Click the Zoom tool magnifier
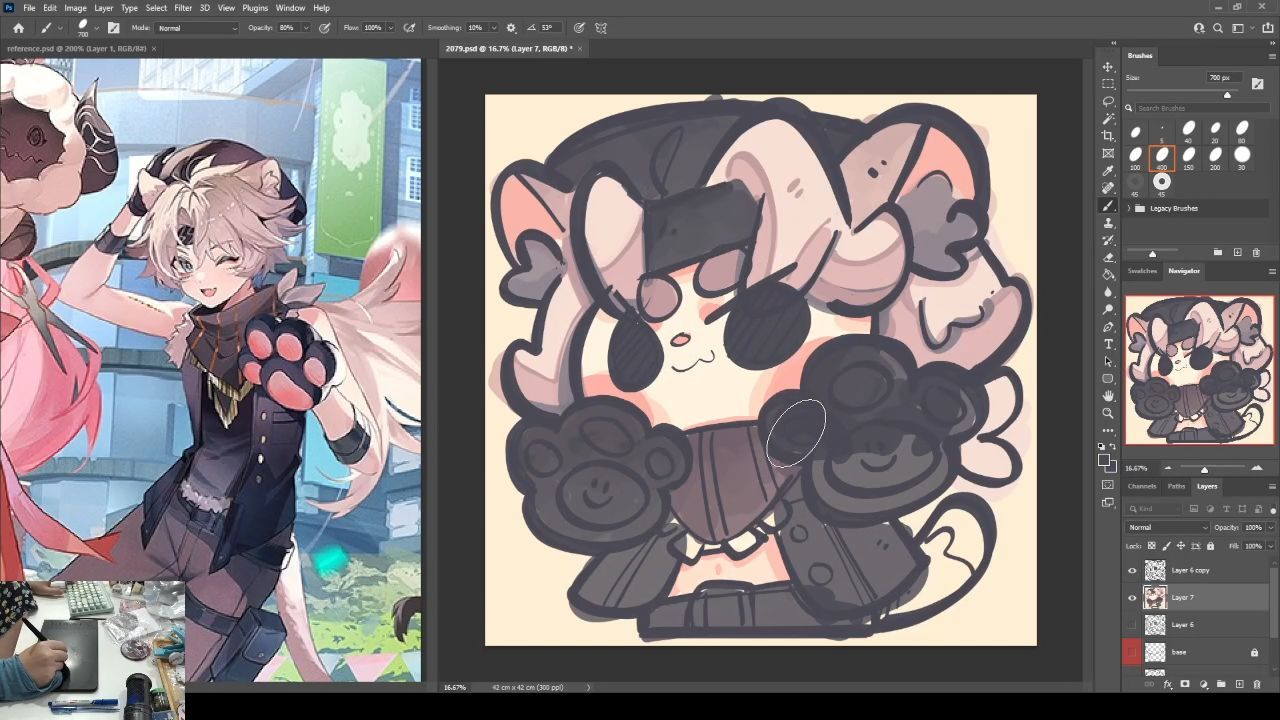 (x=1108, y=413)
